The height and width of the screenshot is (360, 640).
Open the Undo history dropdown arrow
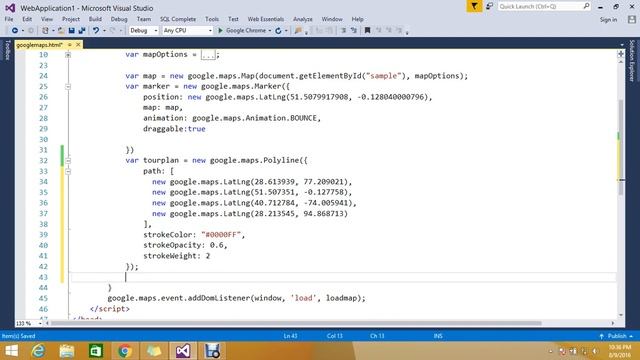click(104, 31)
